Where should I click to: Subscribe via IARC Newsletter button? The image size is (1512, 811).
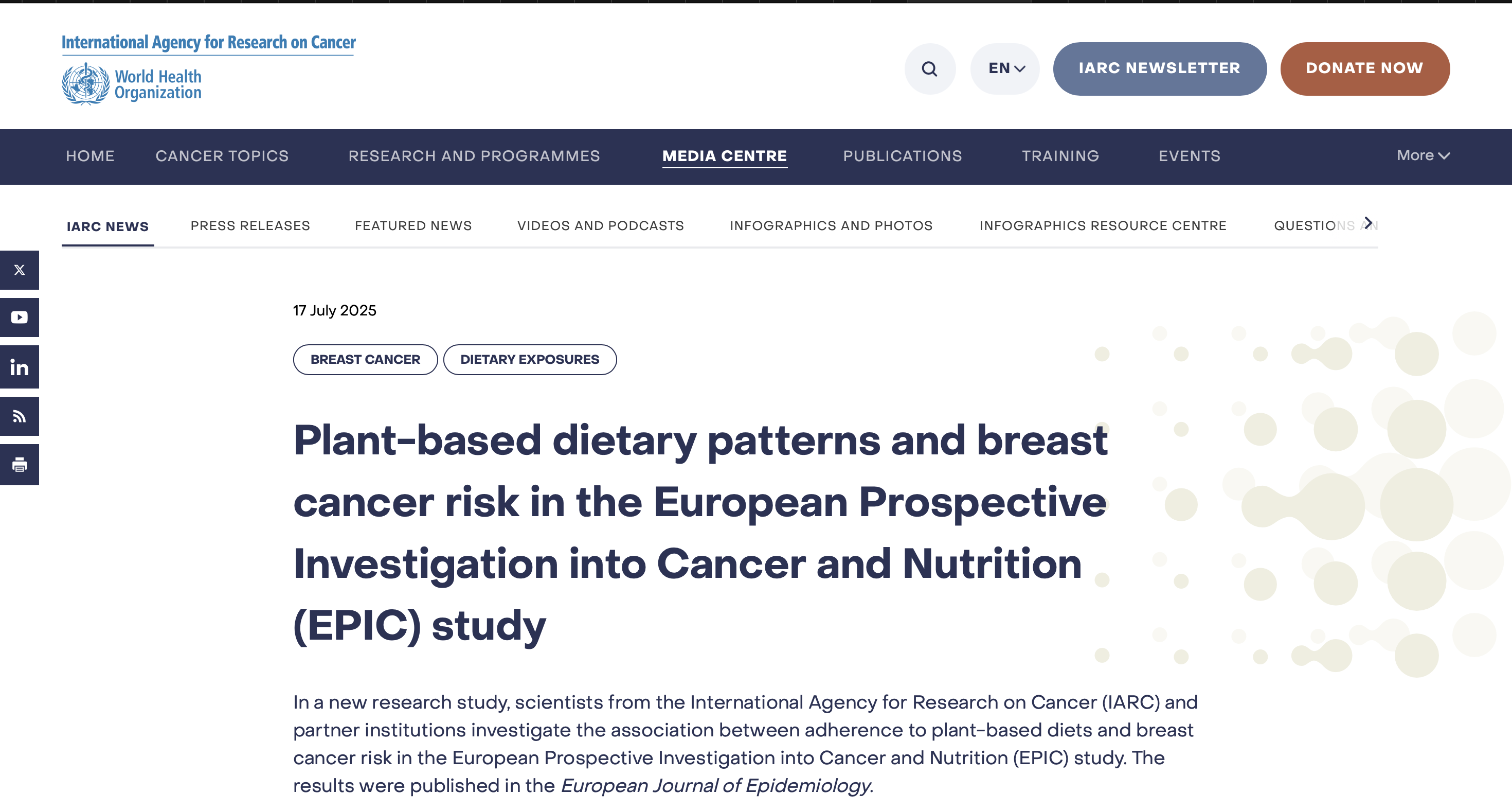(x=1159, y=69)
